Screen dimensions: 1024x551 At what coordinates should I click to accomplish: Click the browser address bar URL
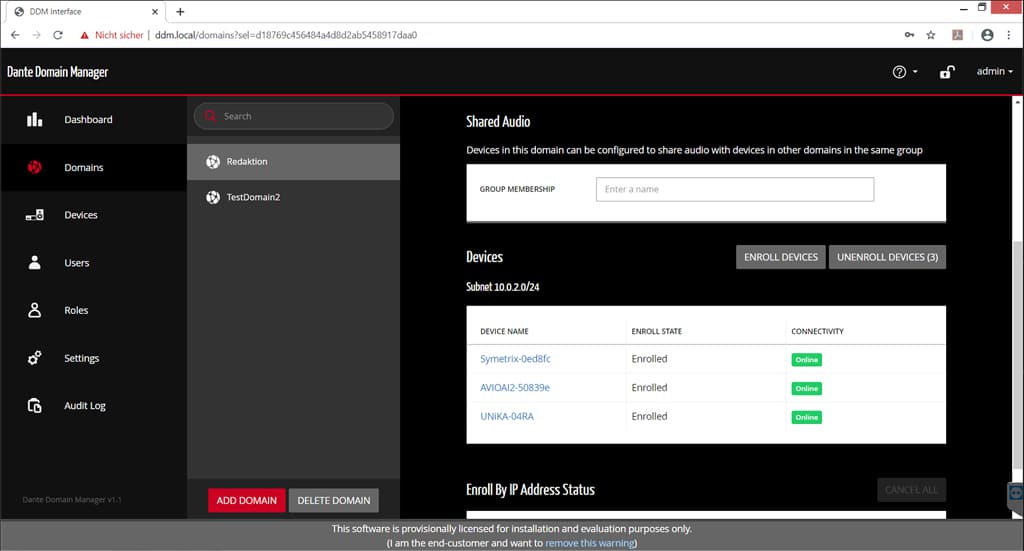tap(286, 35)
